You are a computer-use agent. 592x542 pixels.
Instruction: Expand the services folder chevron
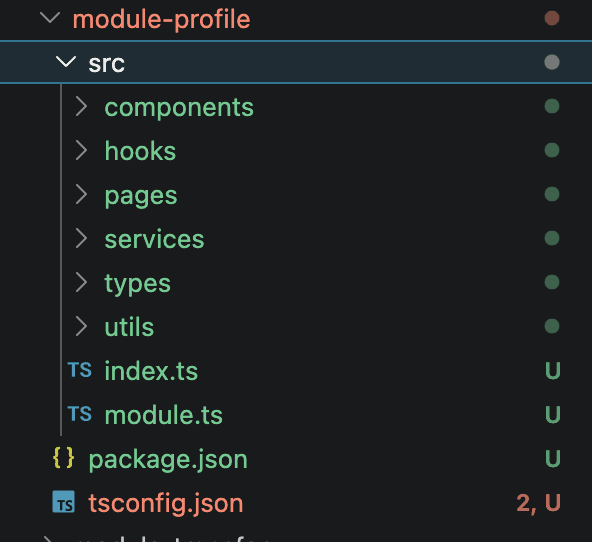point(81,238)
